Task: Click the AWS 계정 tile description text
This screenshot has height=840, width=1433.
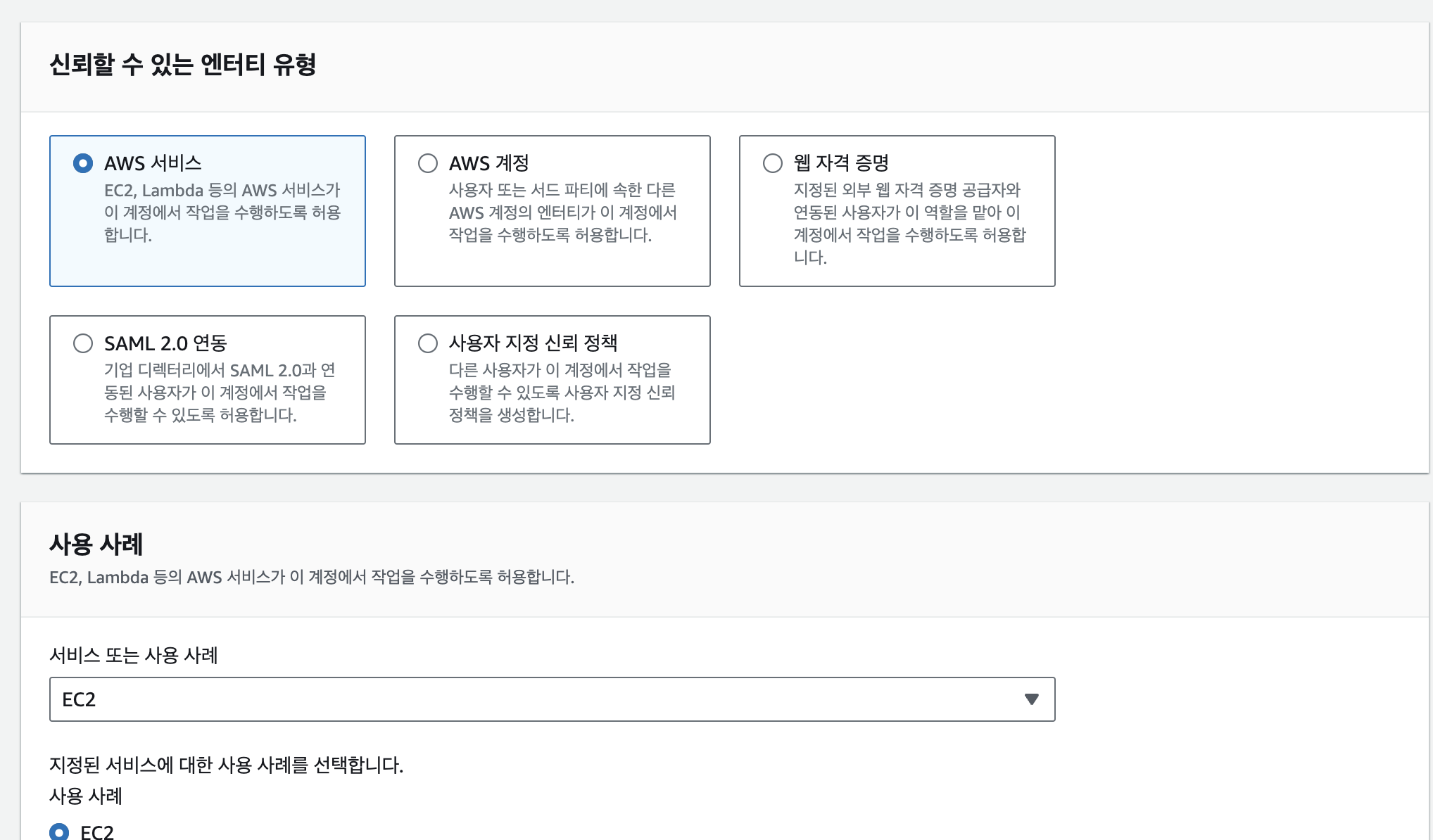Action: pyautogui.click(x=562, y=212)
